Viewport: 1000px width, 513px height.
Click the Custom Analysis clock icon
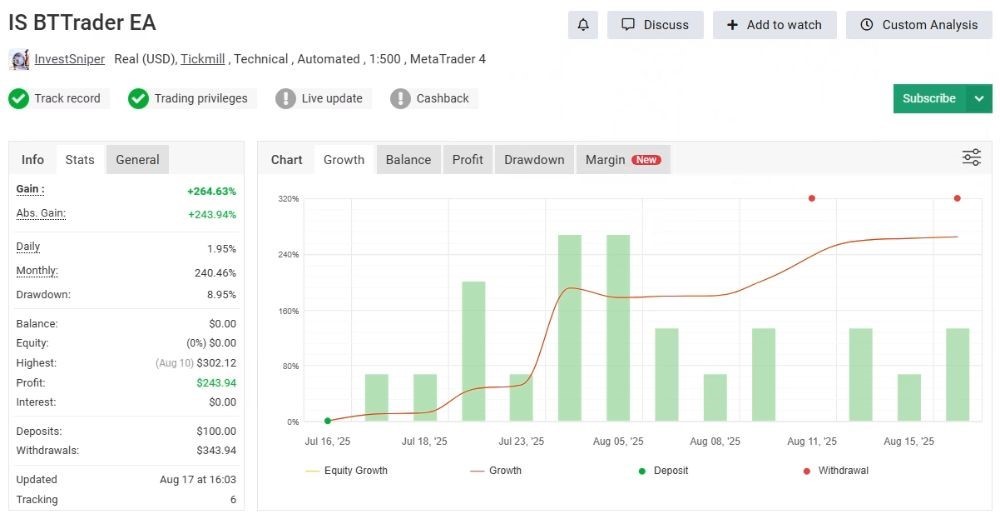point(867,25)
